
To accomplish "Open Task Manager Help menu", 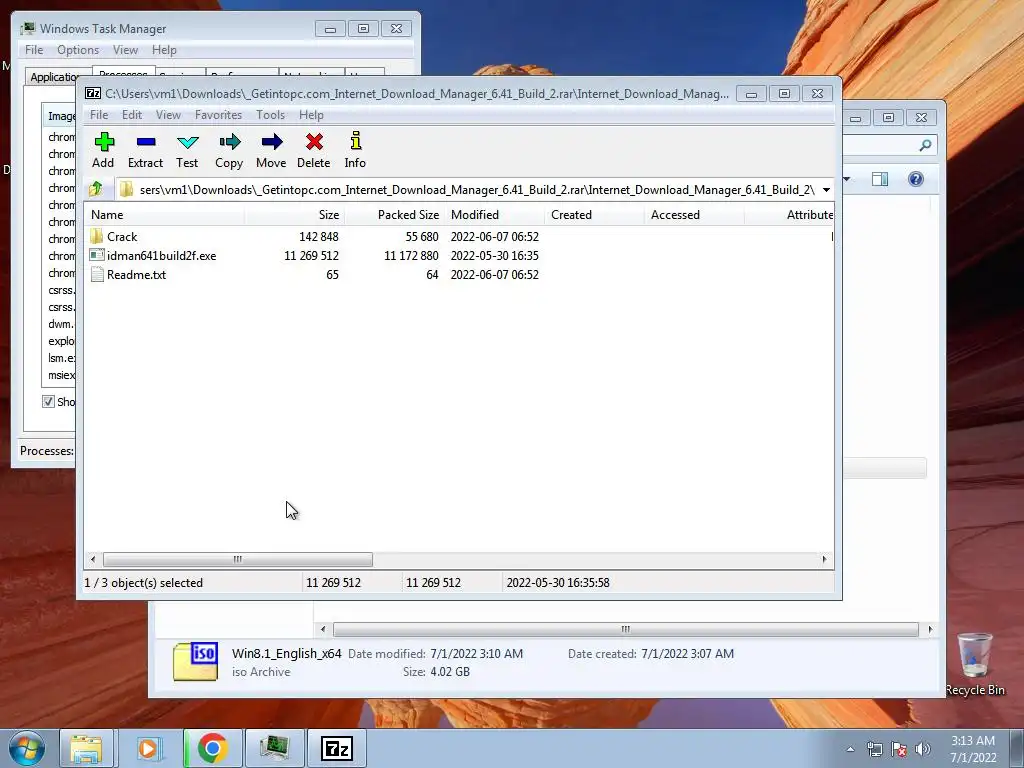I will coord(164,50).
